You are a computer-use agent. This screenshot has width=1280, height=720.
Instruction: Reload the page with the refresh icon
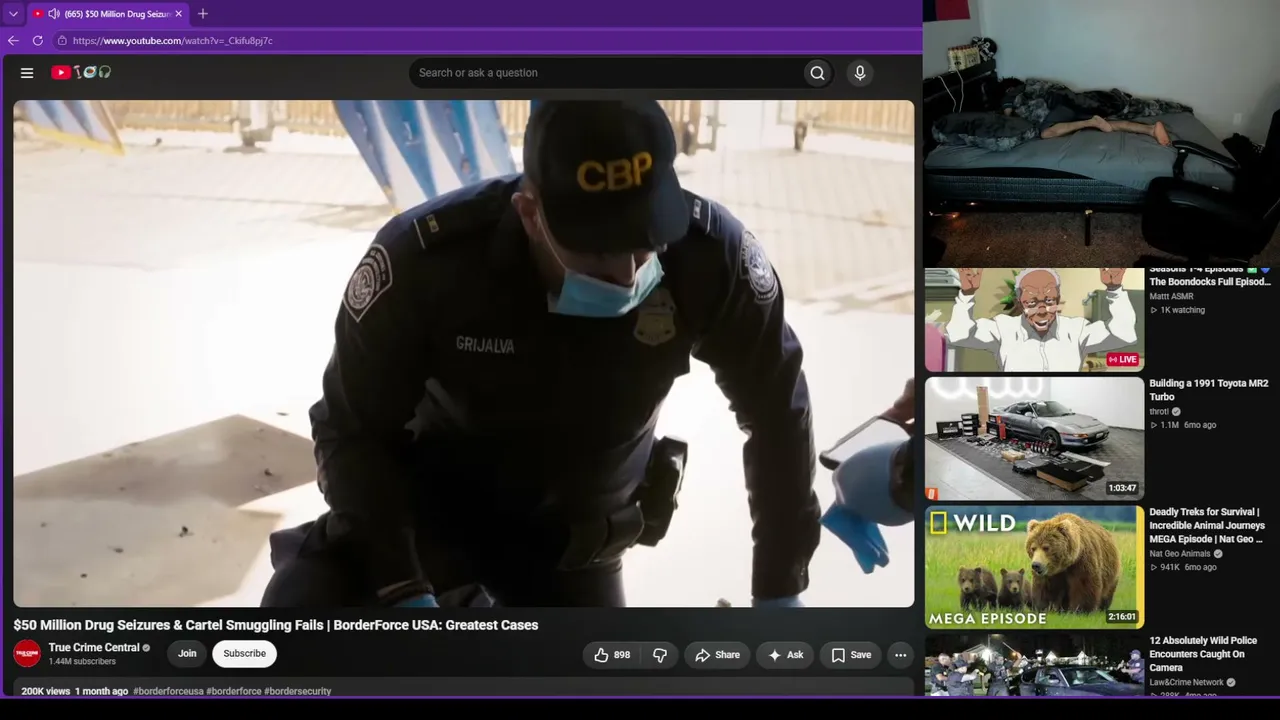pyautogui.click(x=38, y=41)
